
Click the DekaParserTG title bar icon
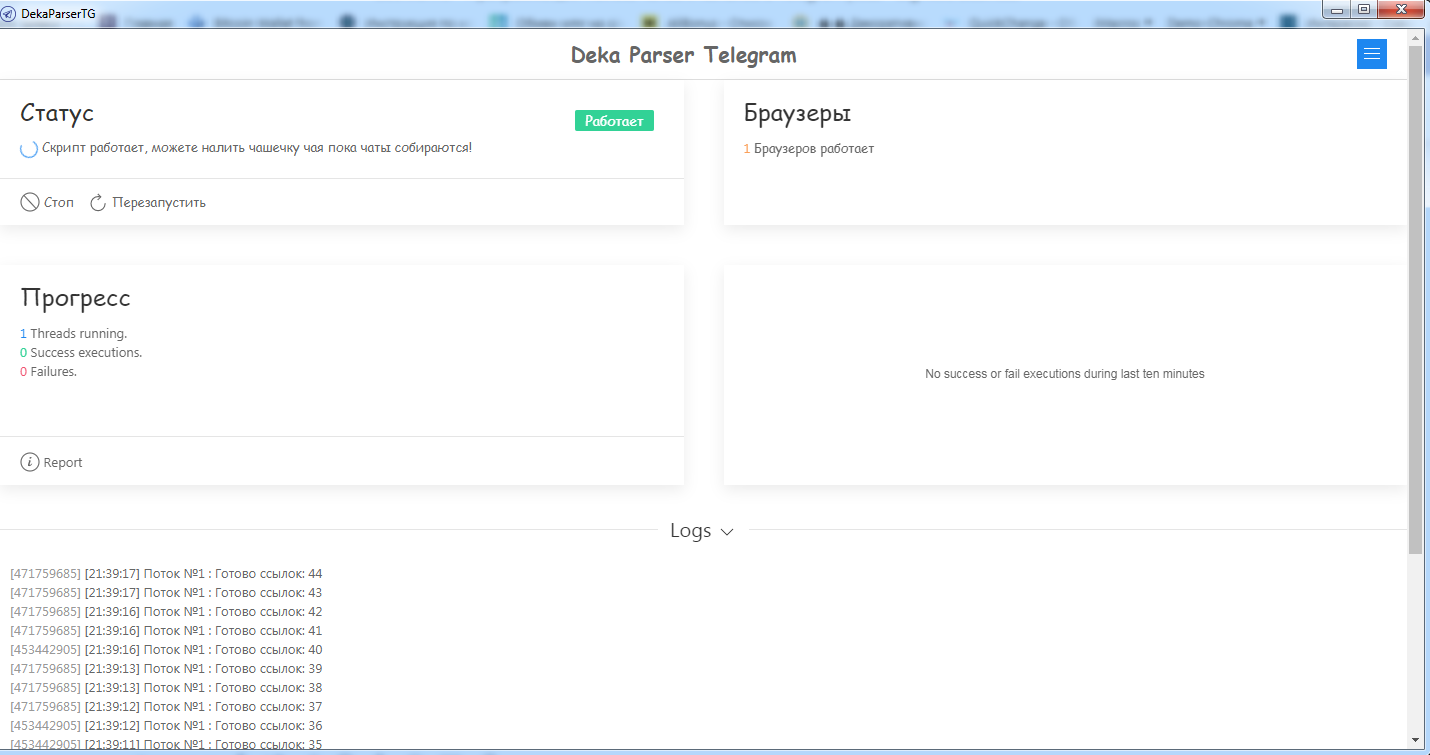click(9, 13)
